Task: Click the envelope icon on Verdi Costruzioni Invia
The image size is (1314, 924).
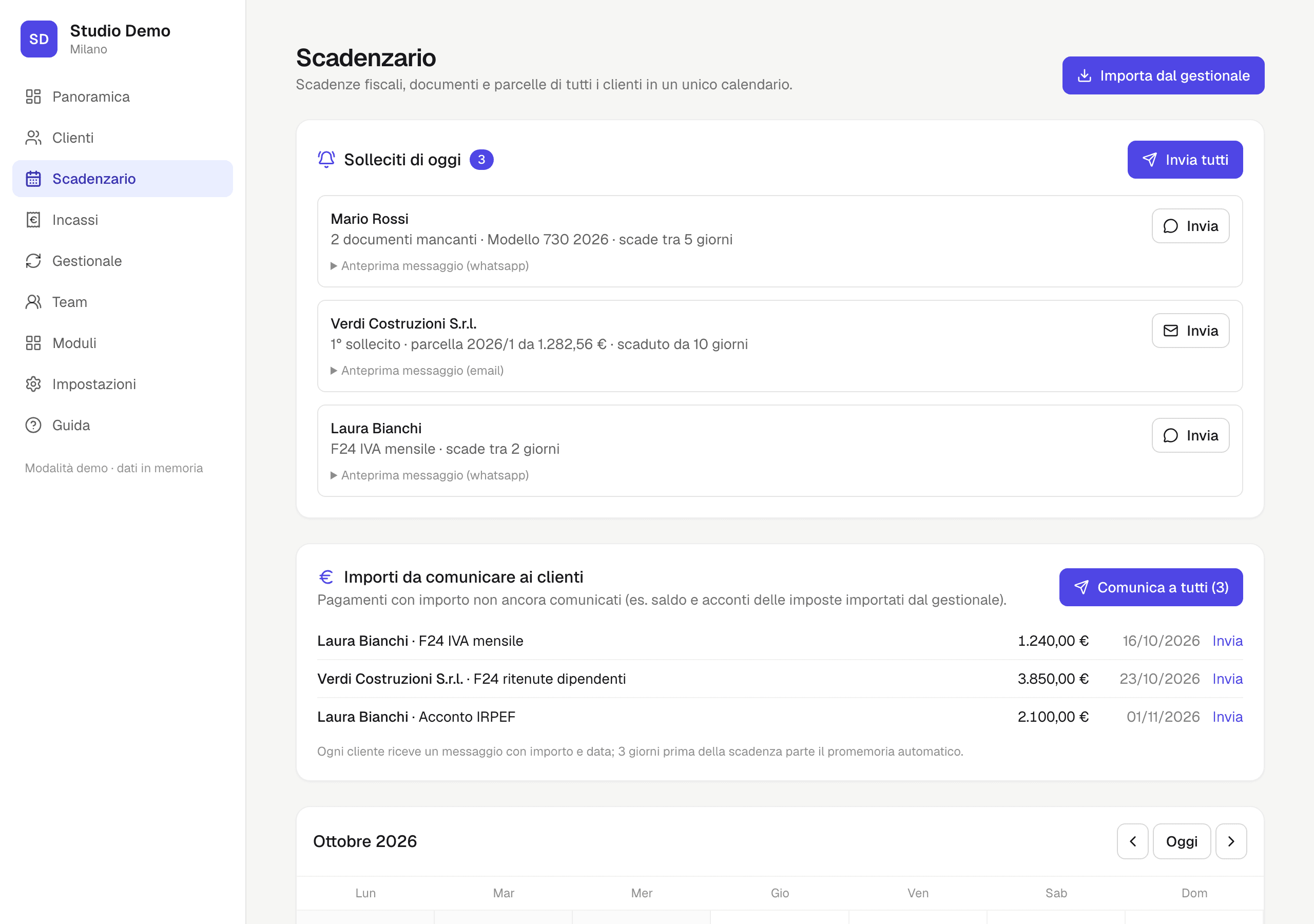Action: coord(1170,331)
